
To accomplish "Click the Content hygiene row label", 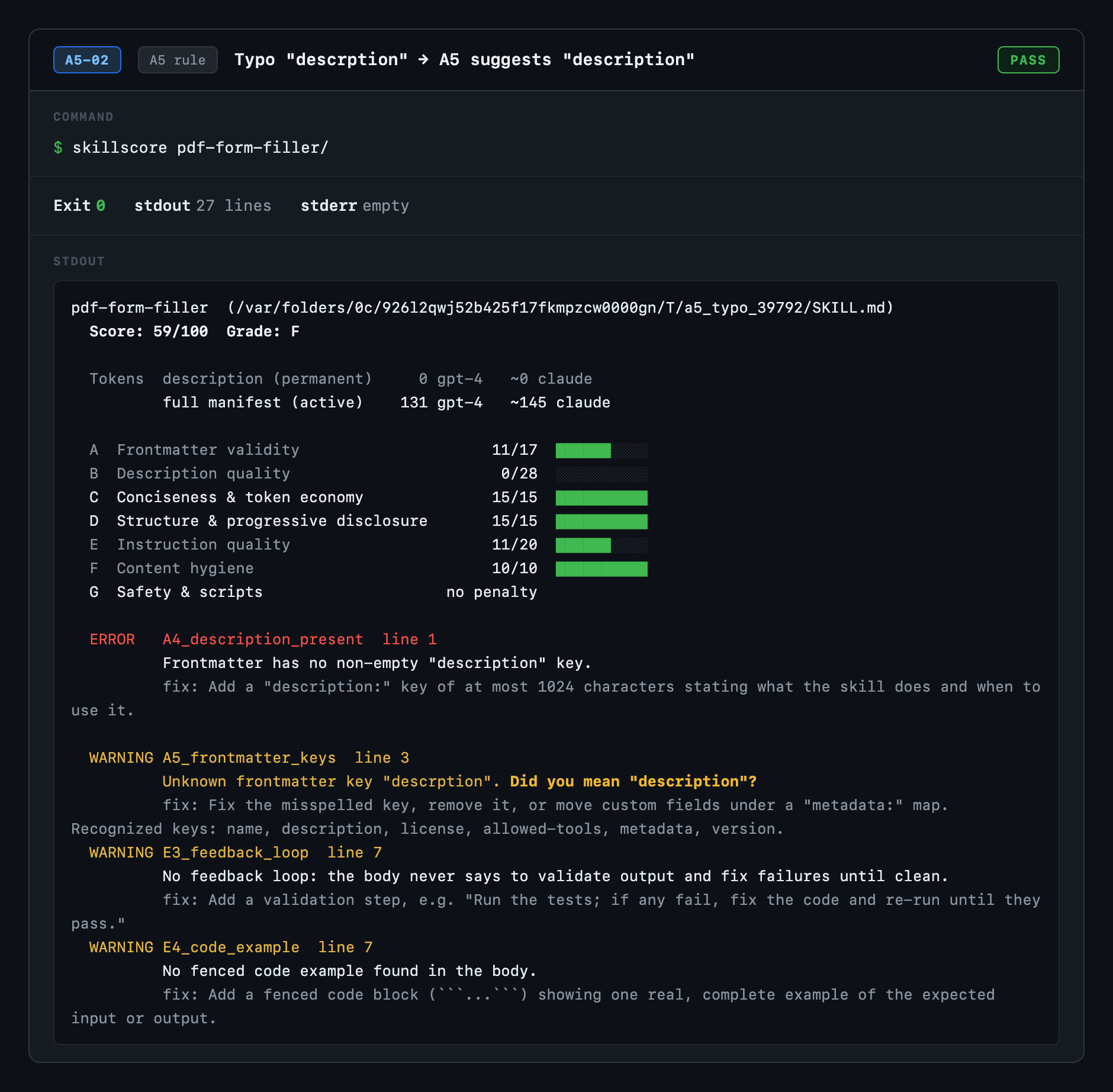I will [x=185, y=568].
